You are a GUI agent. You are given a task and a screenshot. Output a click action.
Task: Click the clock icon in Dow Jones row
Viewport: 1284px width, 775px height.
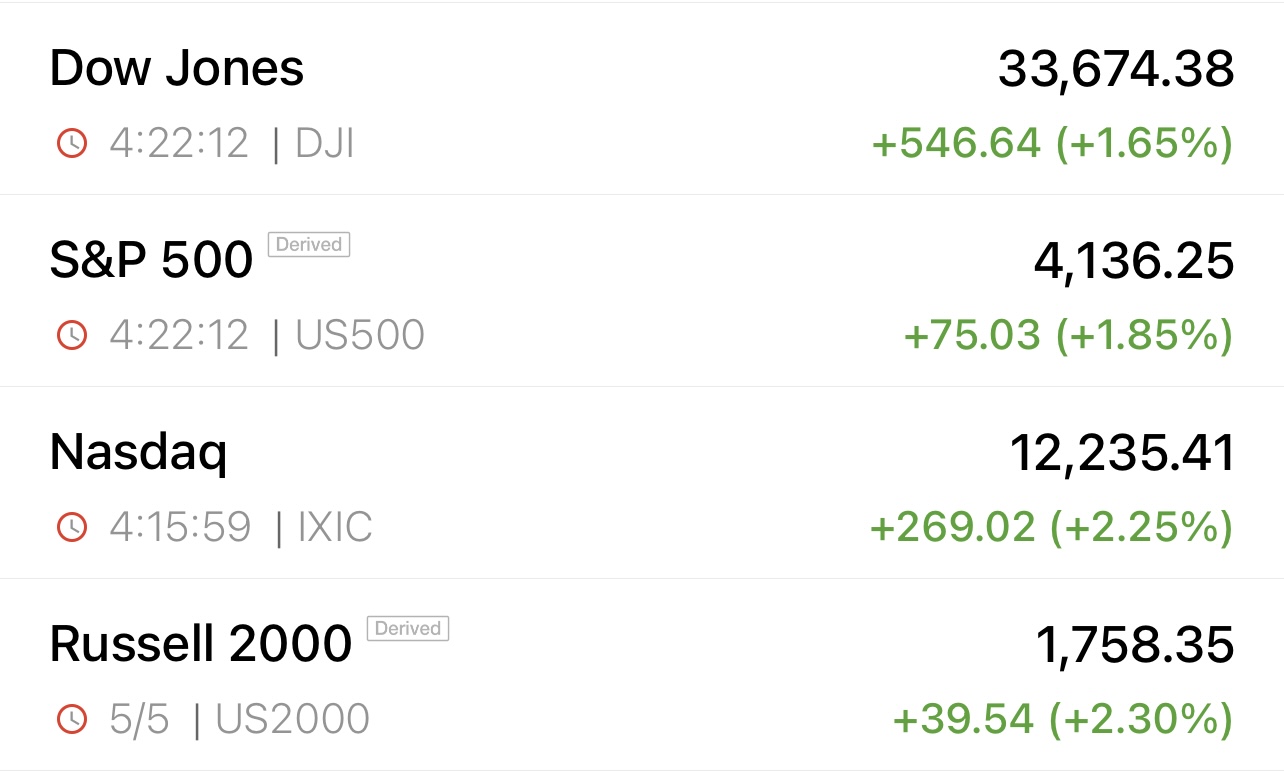(72, 144)
